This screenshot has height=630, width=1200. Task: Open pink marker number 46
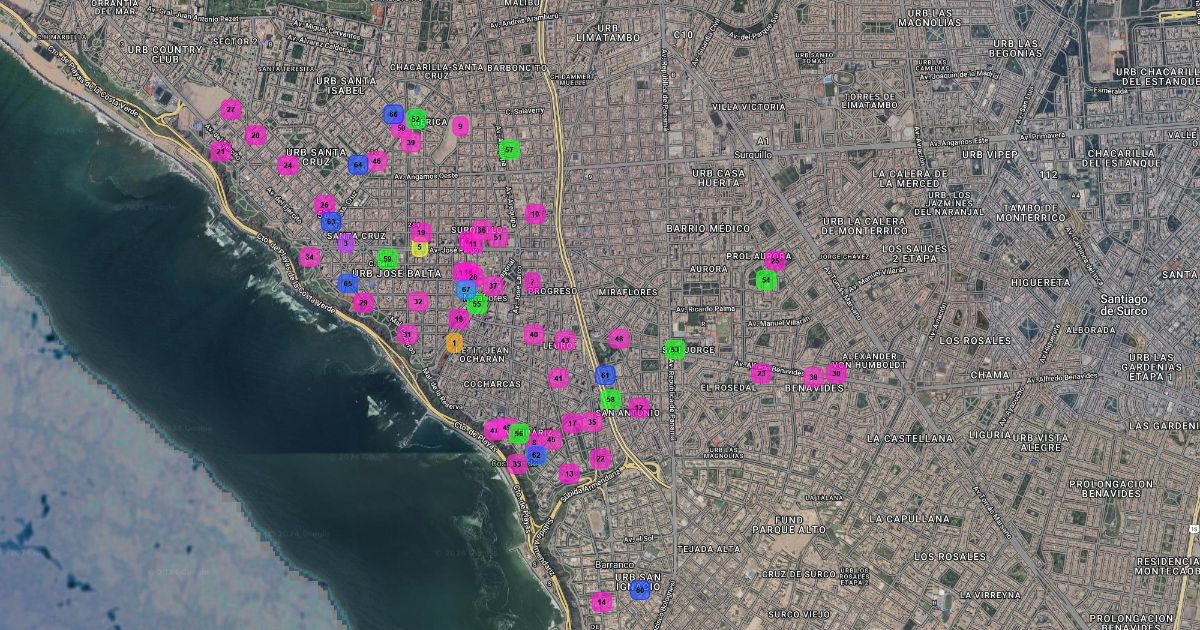click(x=377, y=161)
